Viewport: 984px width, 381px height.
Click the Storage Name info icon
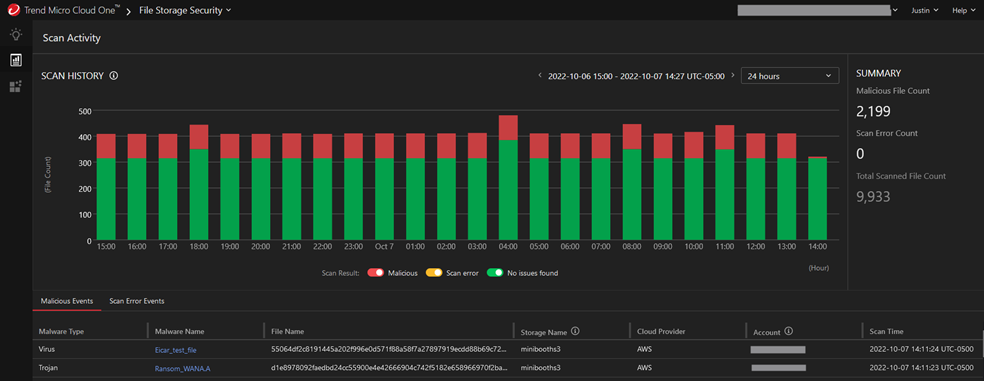point(575,331)
